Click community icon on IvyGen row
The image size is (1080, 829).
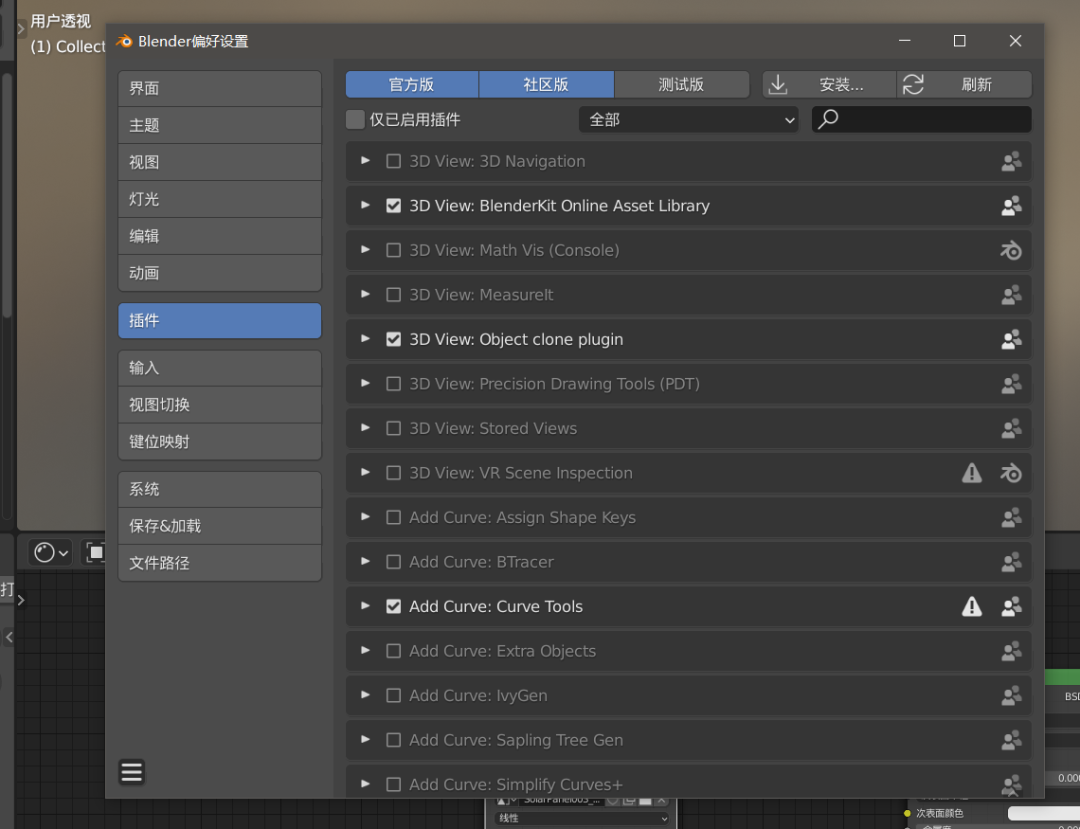pos(1011,695)
